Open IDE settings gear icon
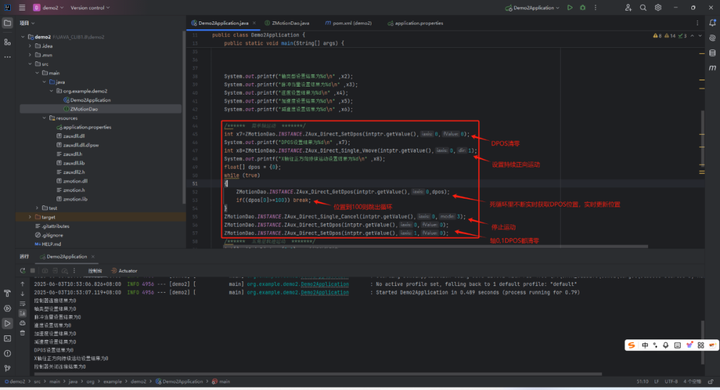The image size is (720, 390). (658, 8)
